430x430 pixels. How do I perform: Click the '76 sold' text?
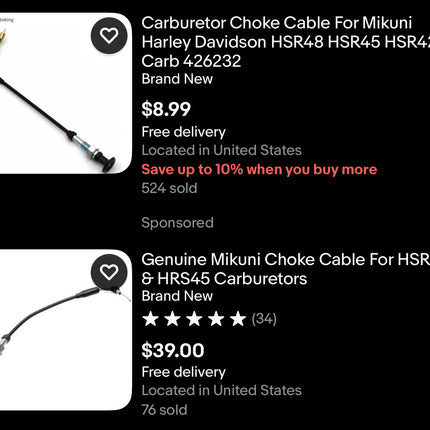pos(164,410)
